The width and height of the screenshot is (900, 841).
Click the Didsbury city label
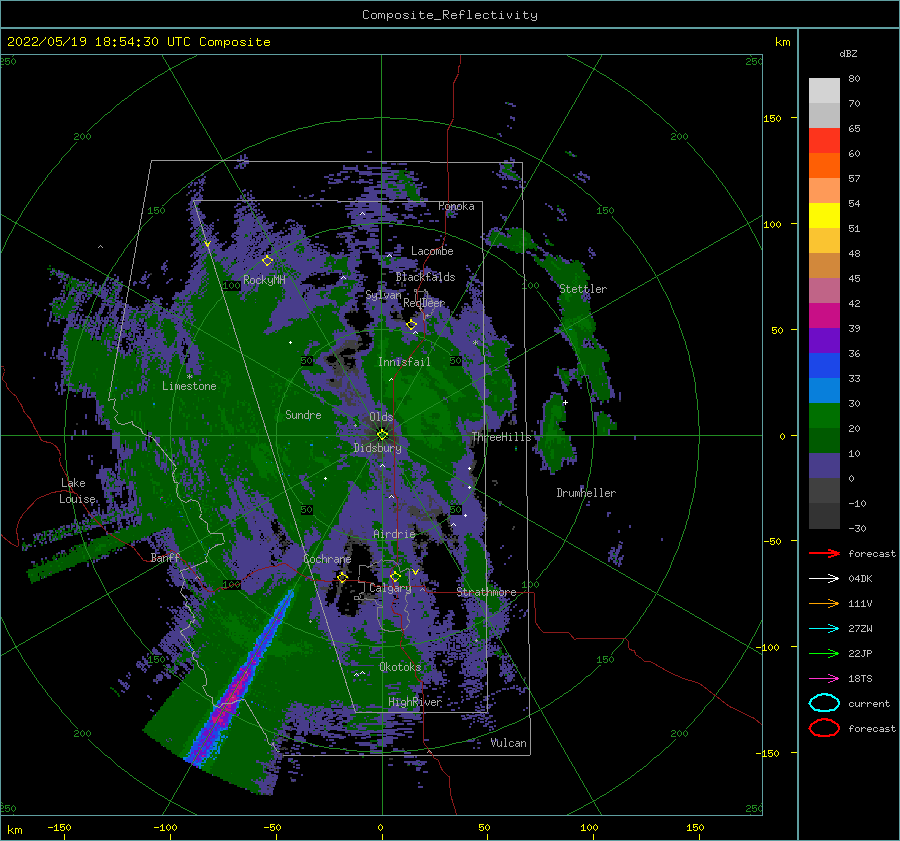click(x=378, y=448)
